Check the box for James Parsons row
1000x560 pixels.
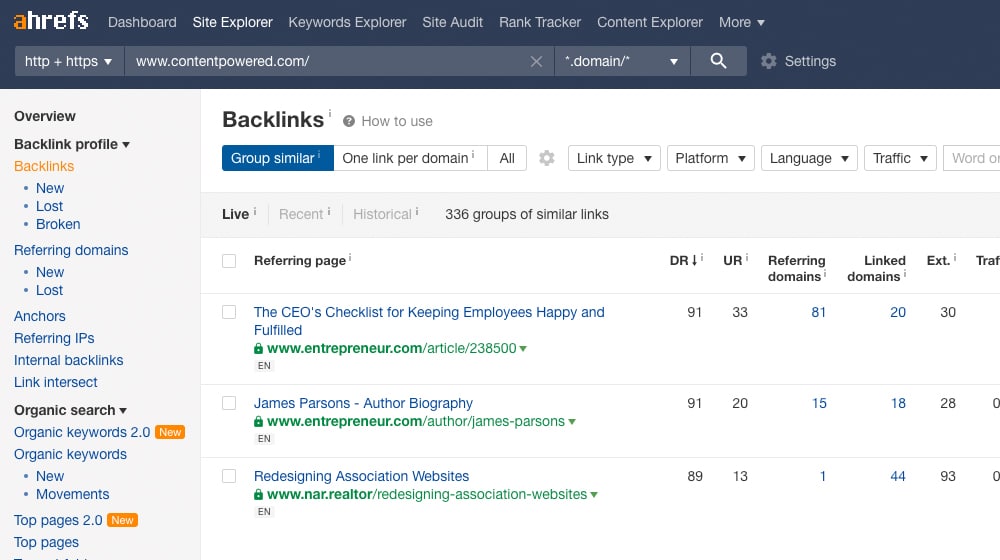[229, 403]
